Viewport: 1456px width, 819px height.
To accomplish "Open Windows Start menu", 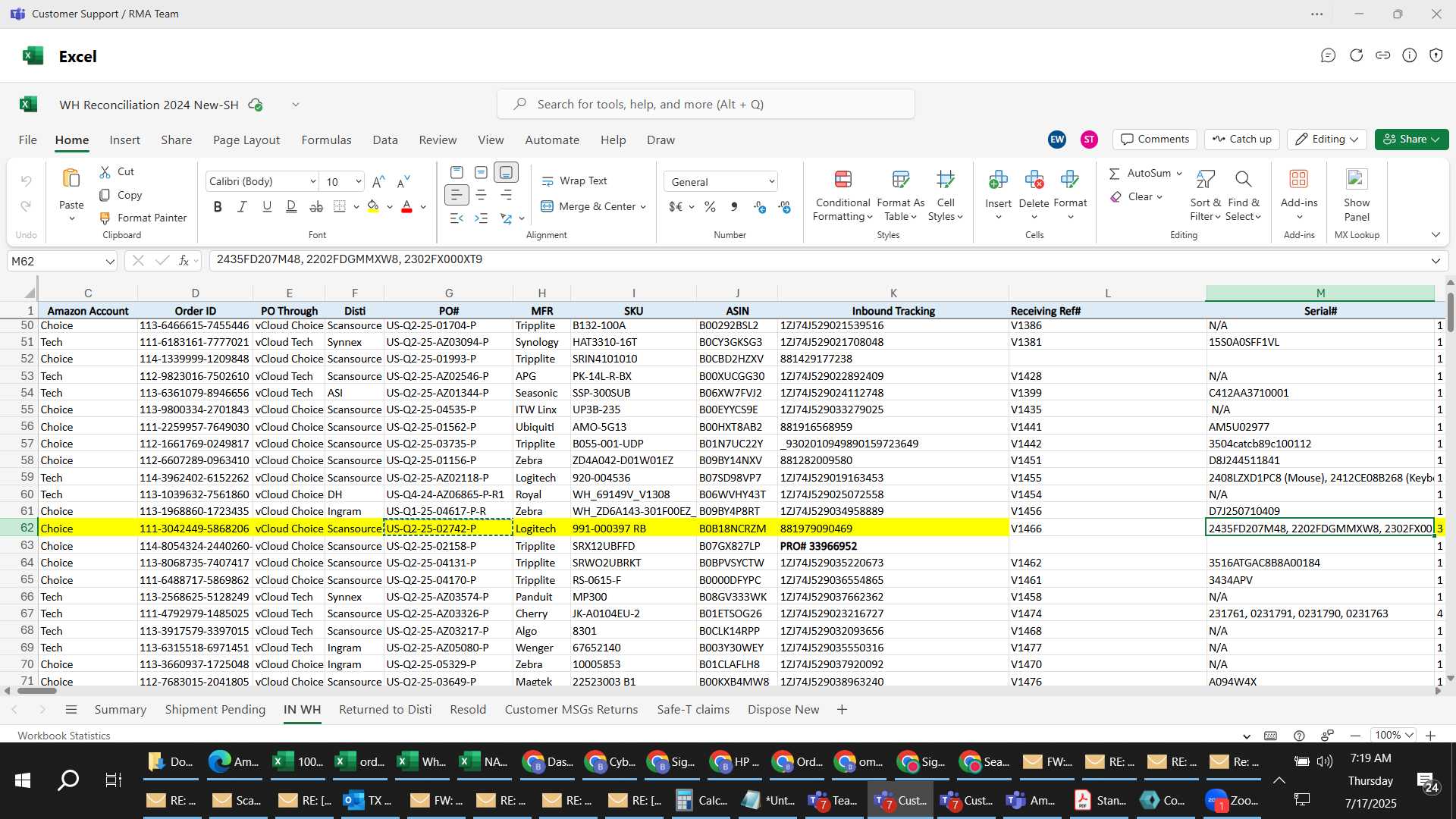I will pyautogui.click(x=23, y=780).
